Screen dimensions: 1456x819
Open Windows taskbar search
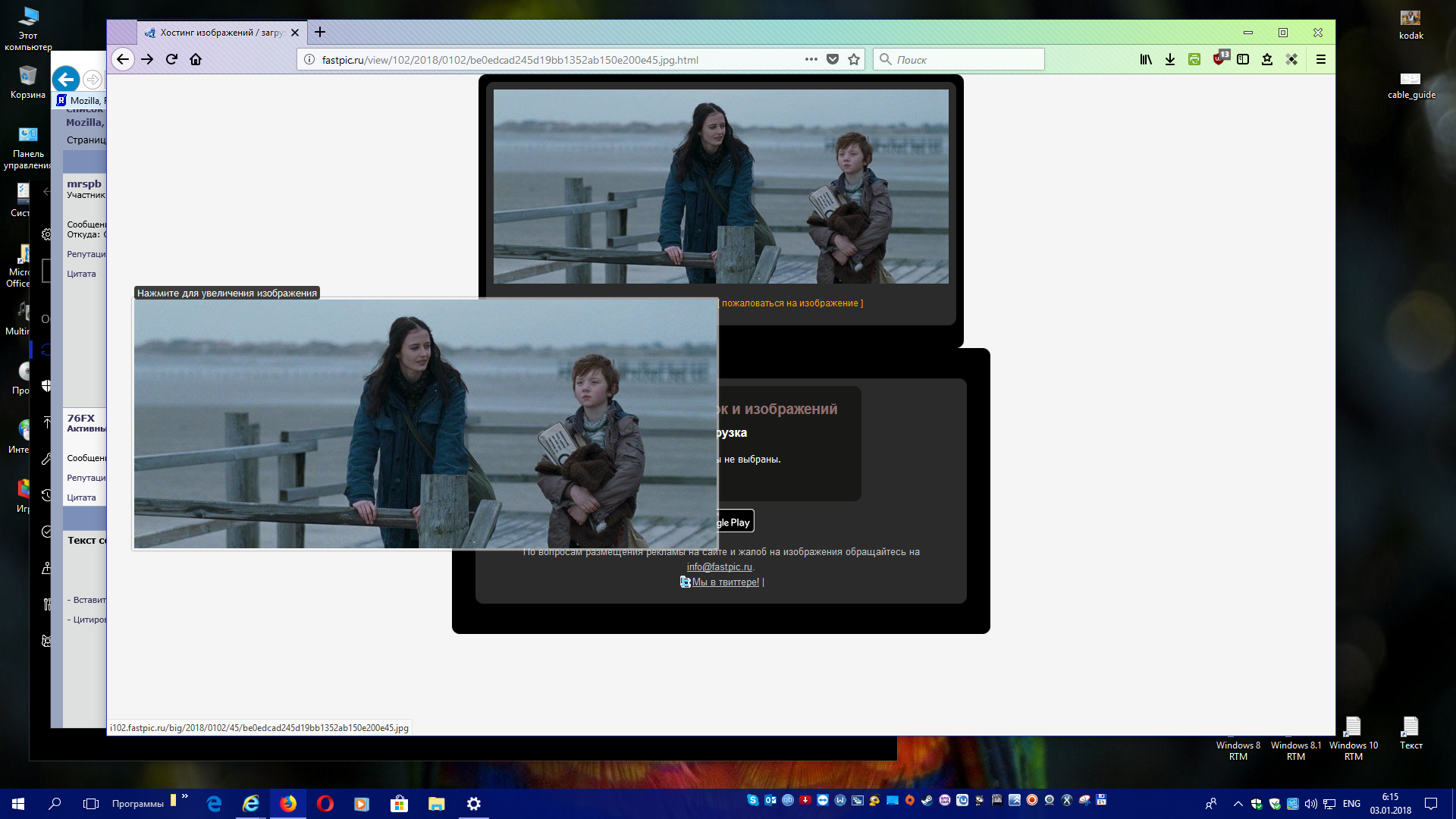(x=55, y=804)
